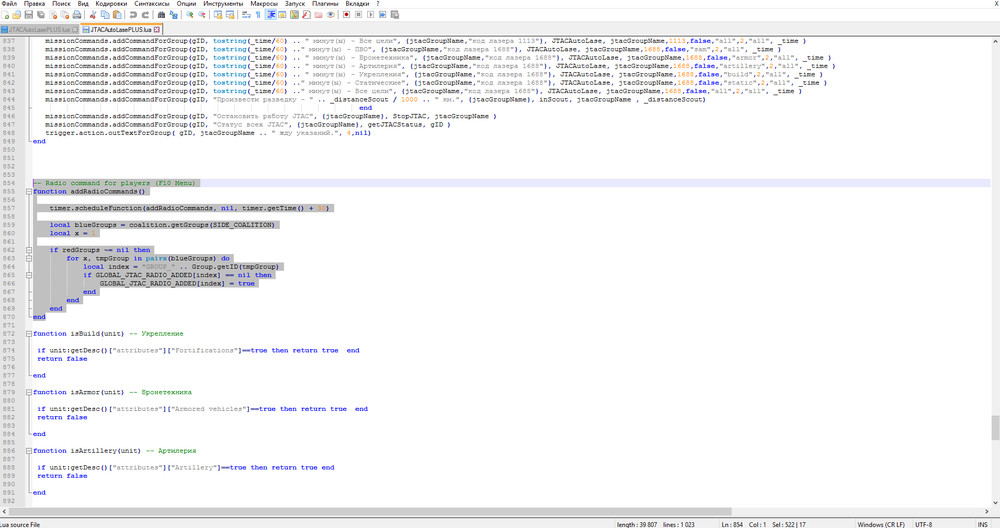Click the close-document toolbar icon

(54, 14)
